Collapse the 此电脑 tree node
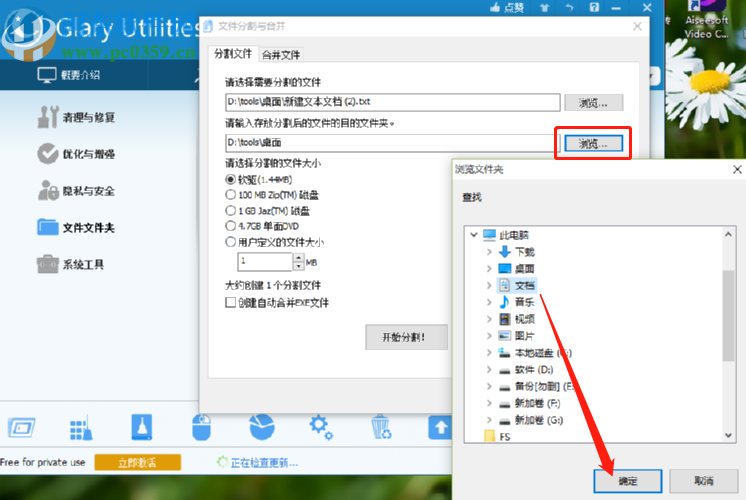The image size is (746, 500). (x=473, y=235)
